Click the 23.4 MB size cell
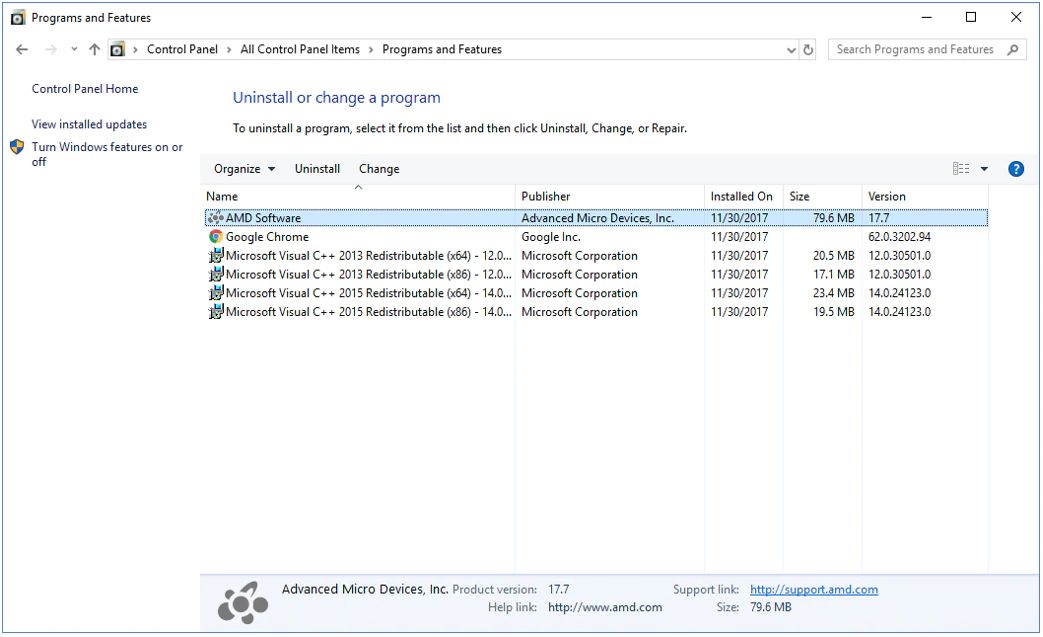 coord(833,293)
